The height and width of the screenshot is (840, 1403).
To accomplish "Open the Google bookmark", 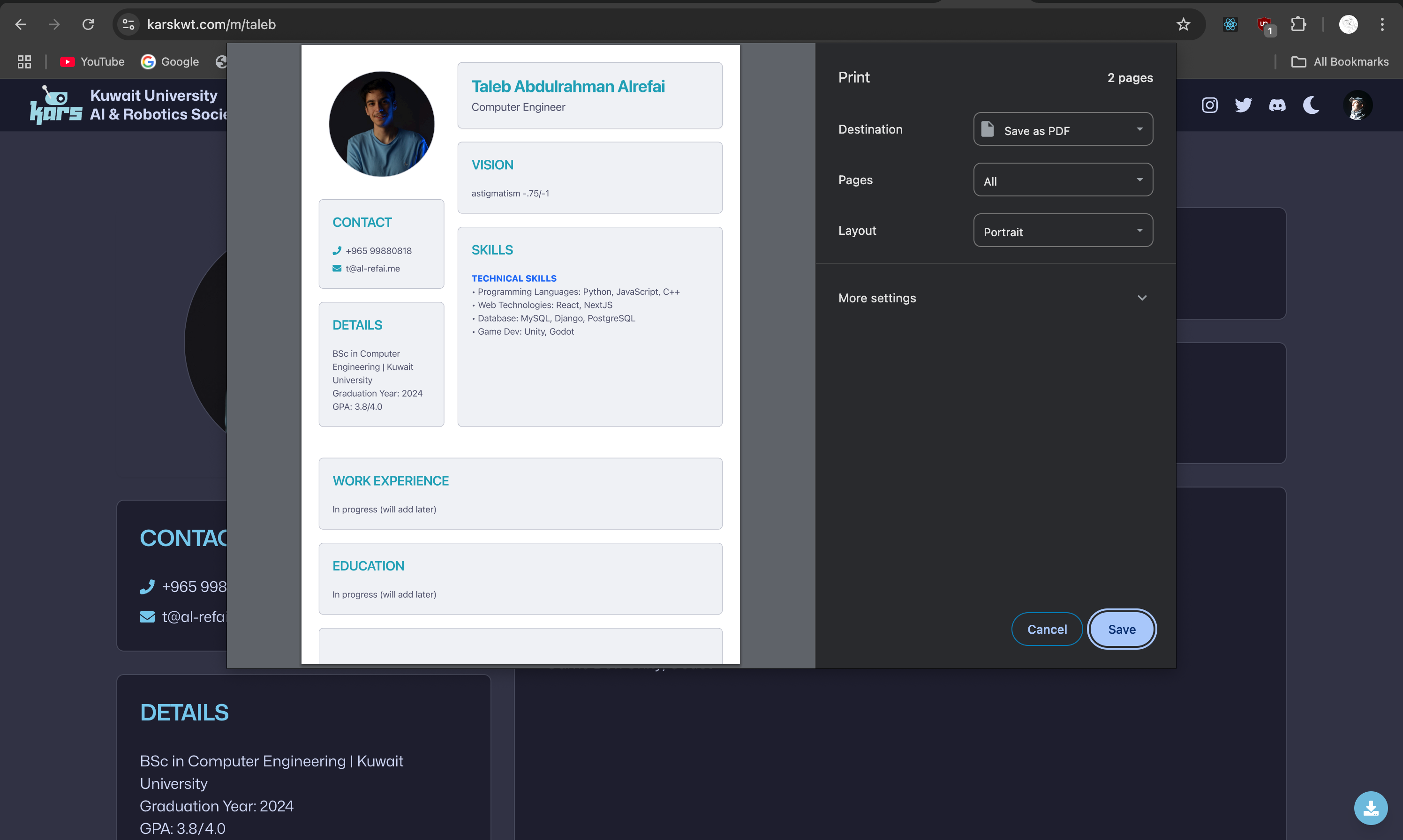I will coord(170,62).
